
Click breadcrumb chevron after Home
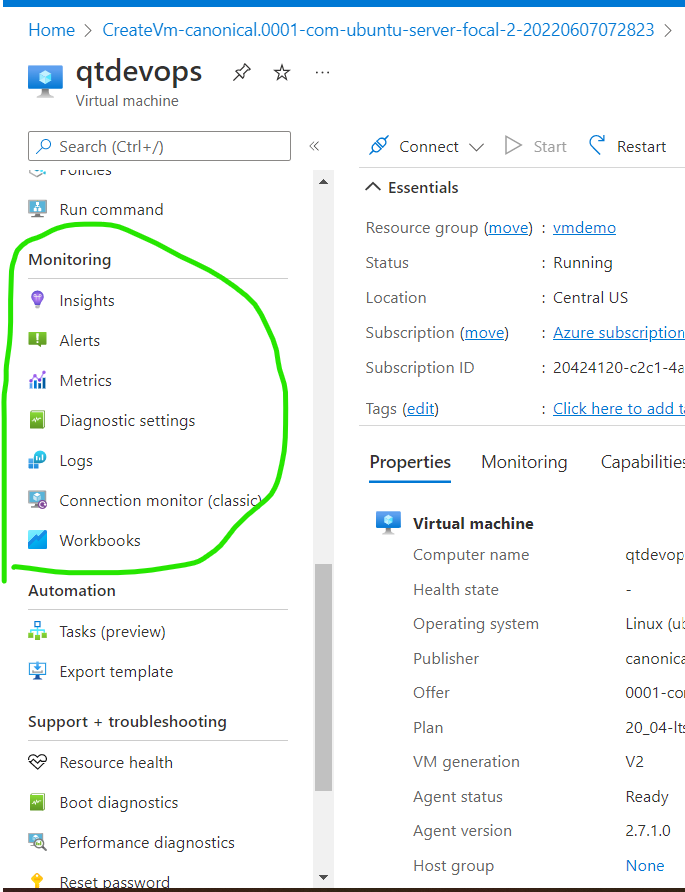coord(88,30)
